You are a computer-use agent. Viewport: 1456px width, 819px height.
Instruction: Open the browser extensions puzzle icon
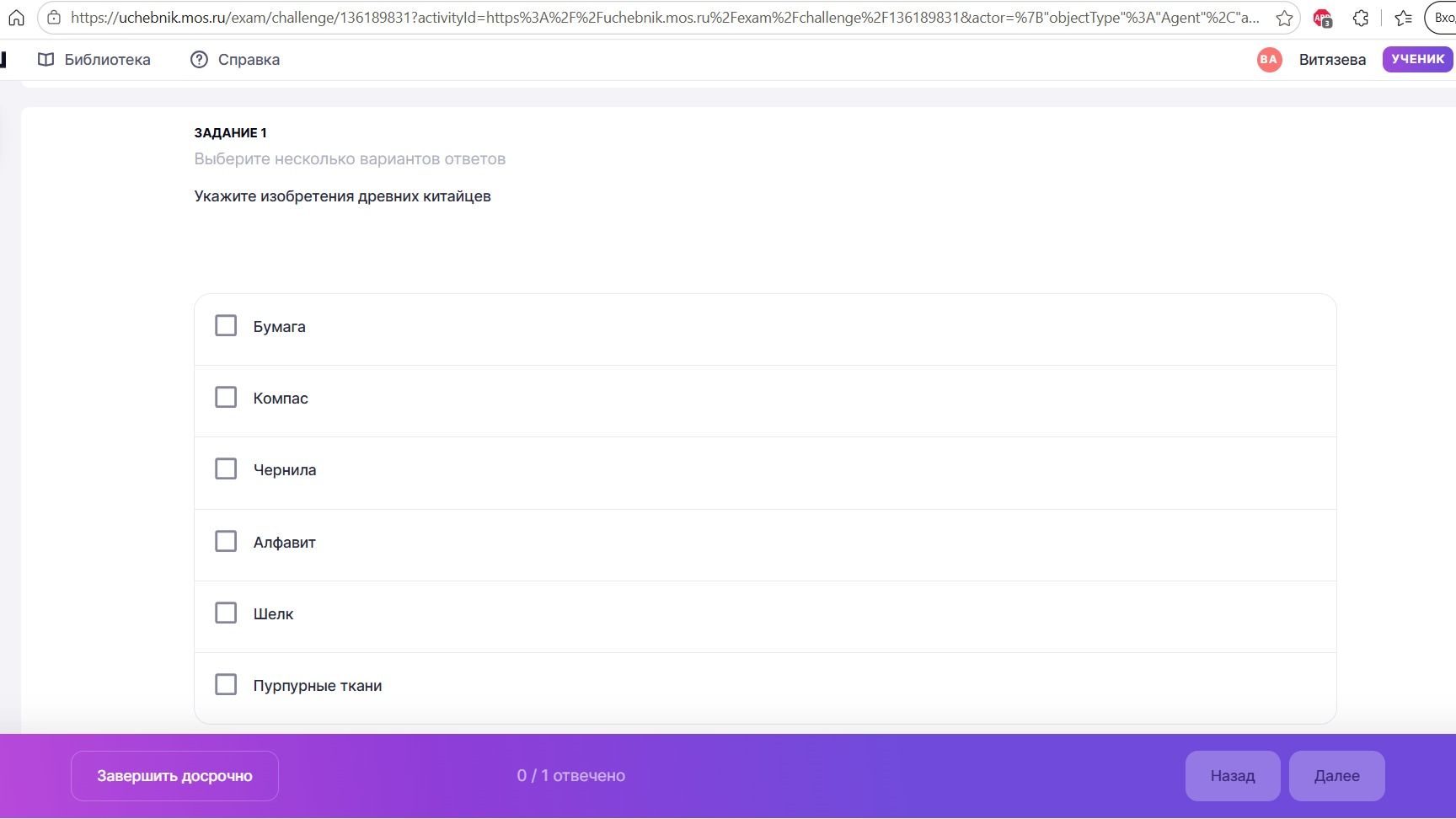coord(1361,18)
